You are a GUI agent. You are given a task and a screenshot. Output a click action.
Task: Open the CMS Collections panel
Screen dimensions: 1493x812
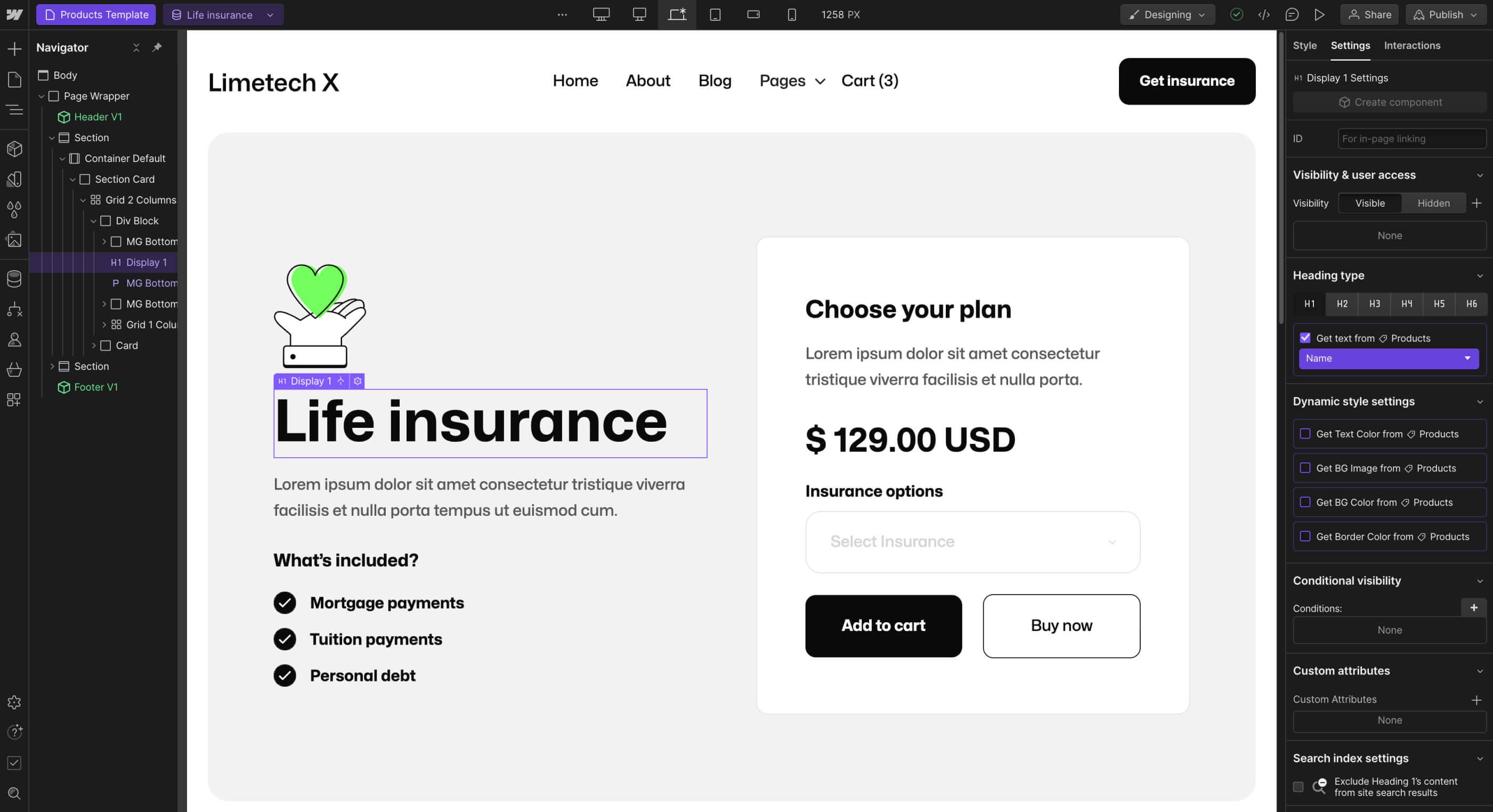click(14, 278)
